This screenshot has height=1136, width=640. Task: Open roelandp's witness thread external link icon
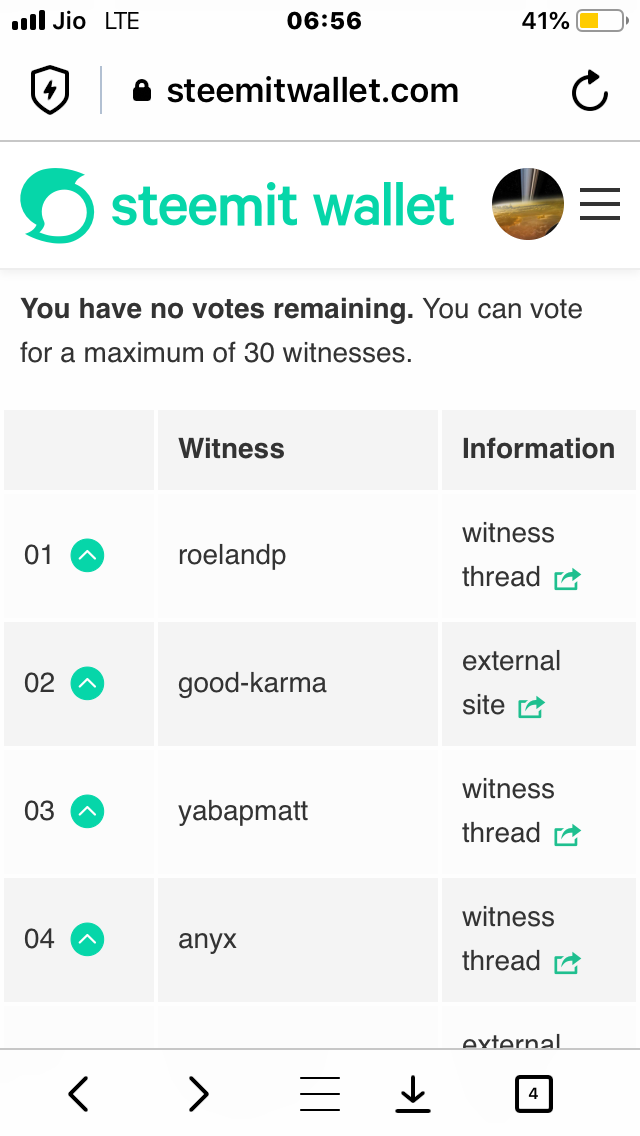point(567,579)
